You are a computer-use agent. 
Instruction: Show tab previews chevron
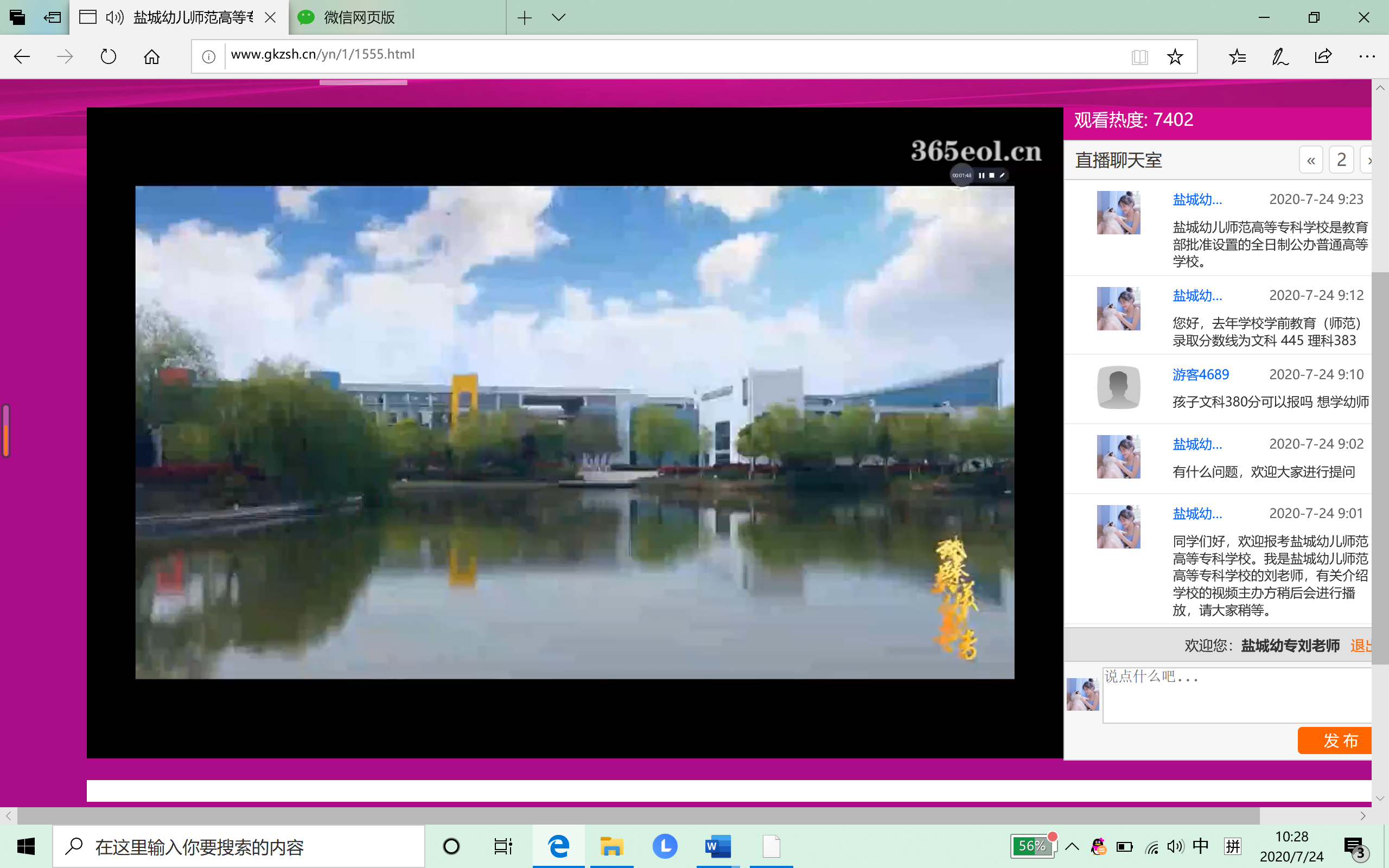coord(558,17)
